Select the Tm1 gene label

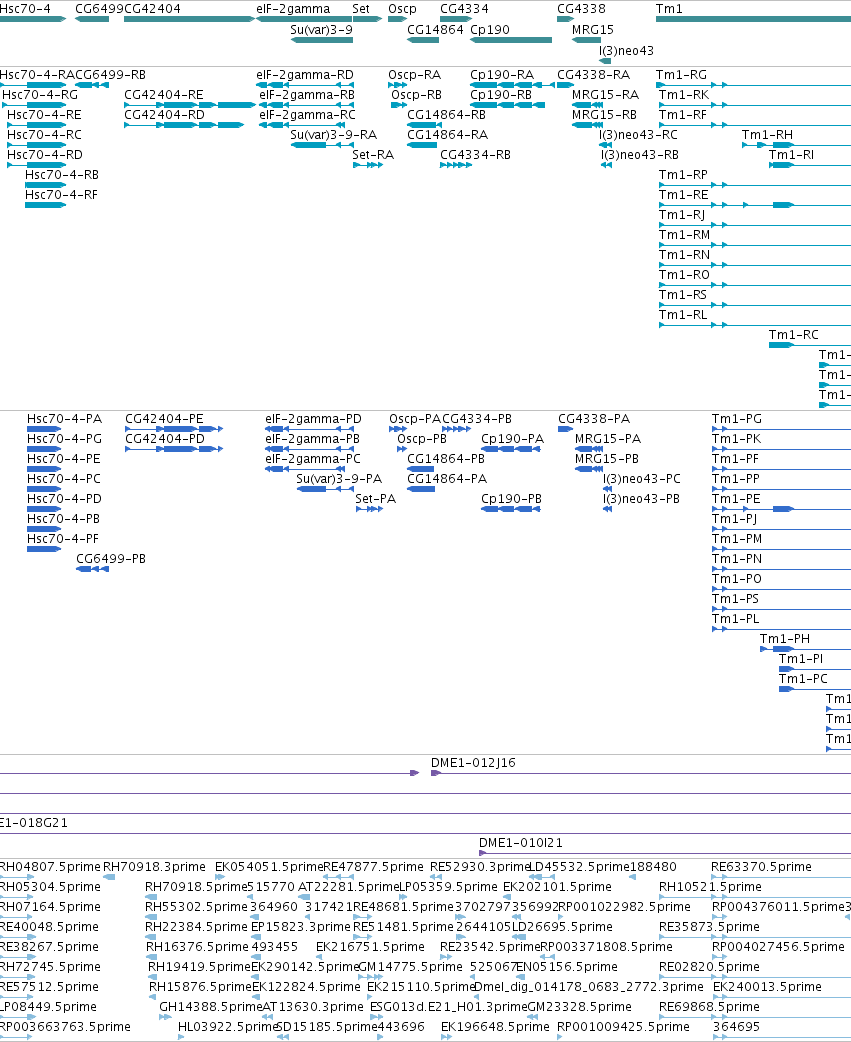coord(669,9)
